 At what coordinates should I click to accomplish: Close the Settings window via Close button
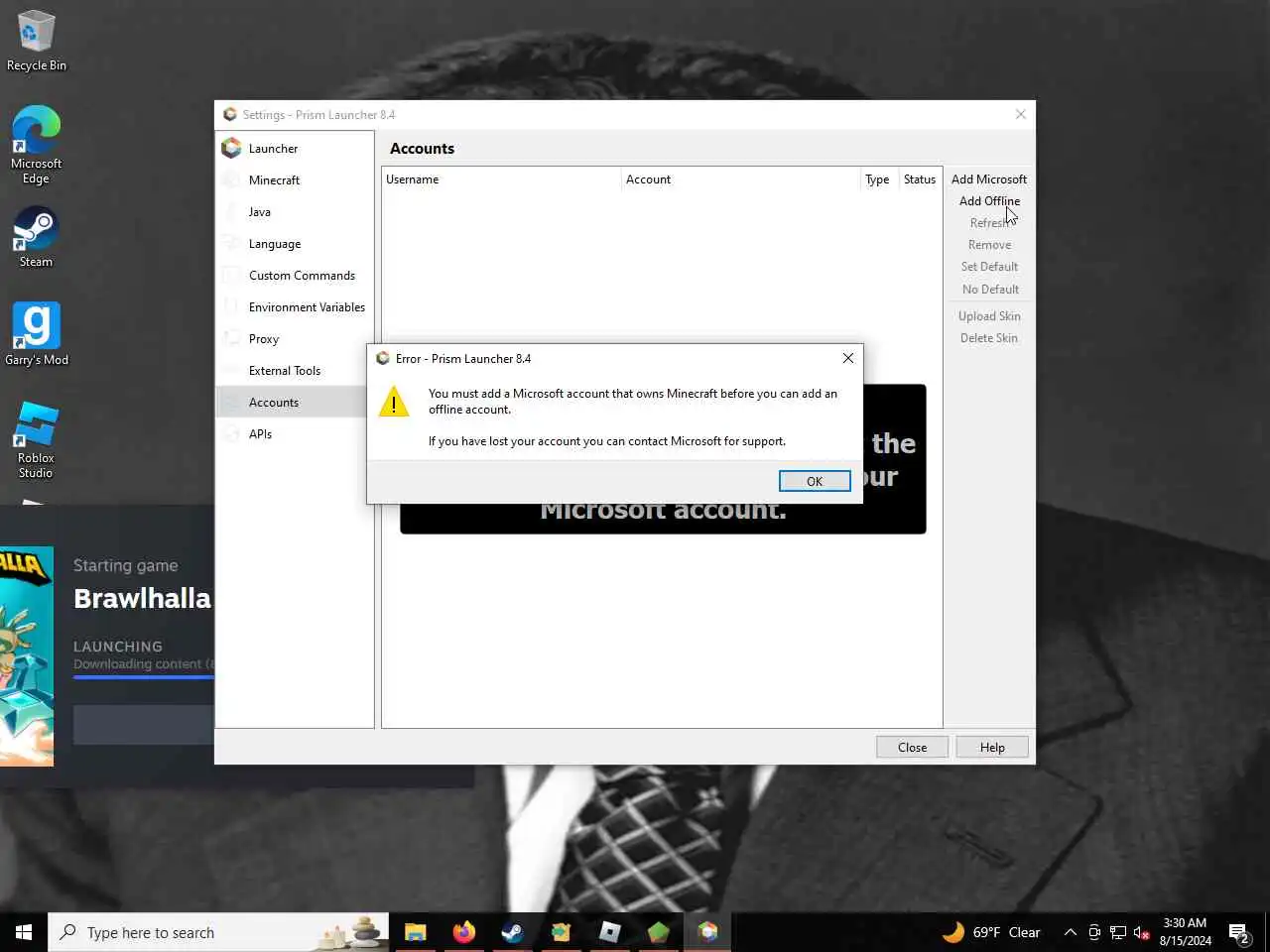tap(912, 748)
